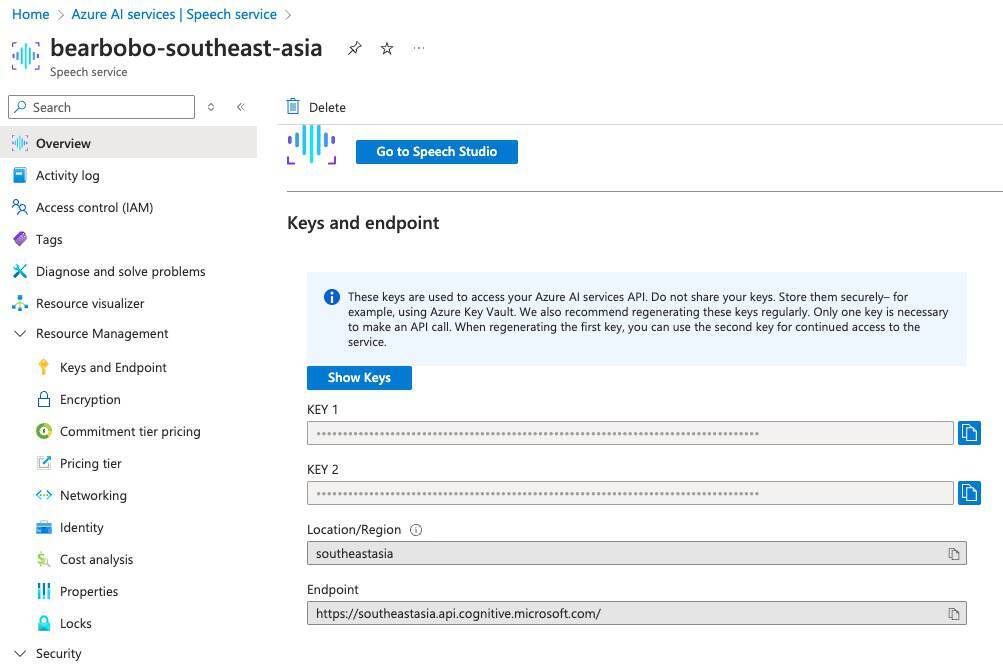Copy KEY 2 to clipboard

(968, 493)
